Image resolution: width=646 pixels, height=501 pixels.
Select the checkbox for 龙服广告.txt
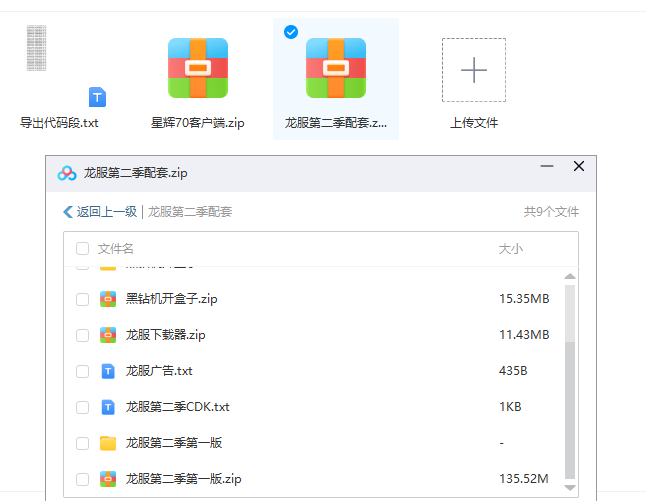82,371
